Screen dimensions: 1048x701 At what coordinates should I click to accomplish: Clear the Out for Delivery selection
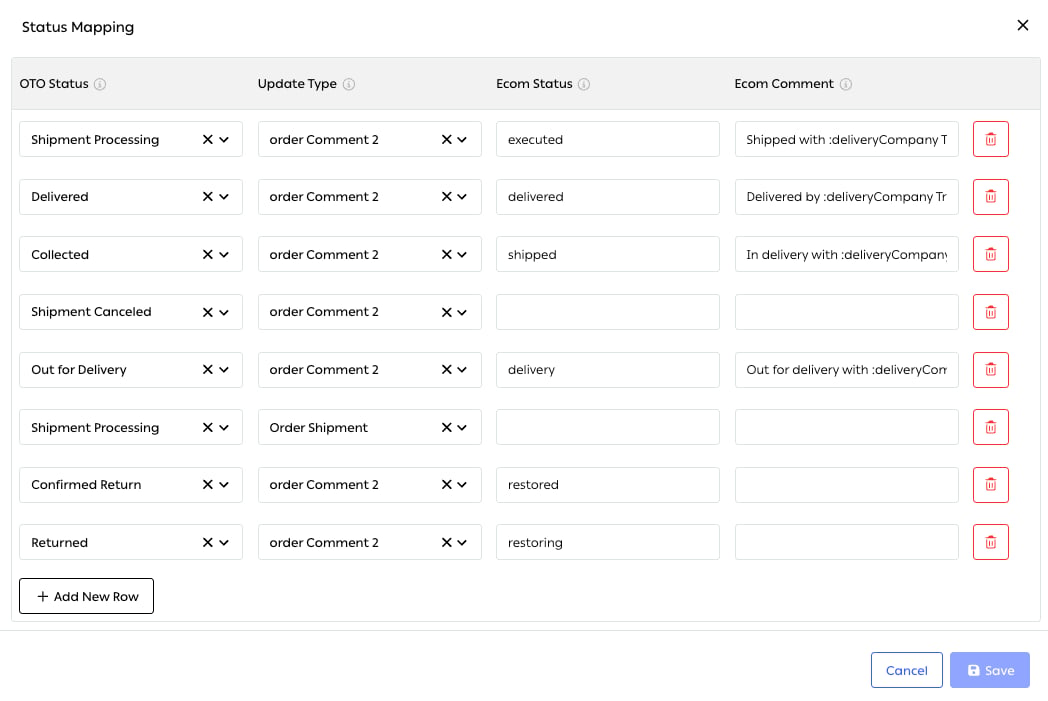click(x=207, y=370)
